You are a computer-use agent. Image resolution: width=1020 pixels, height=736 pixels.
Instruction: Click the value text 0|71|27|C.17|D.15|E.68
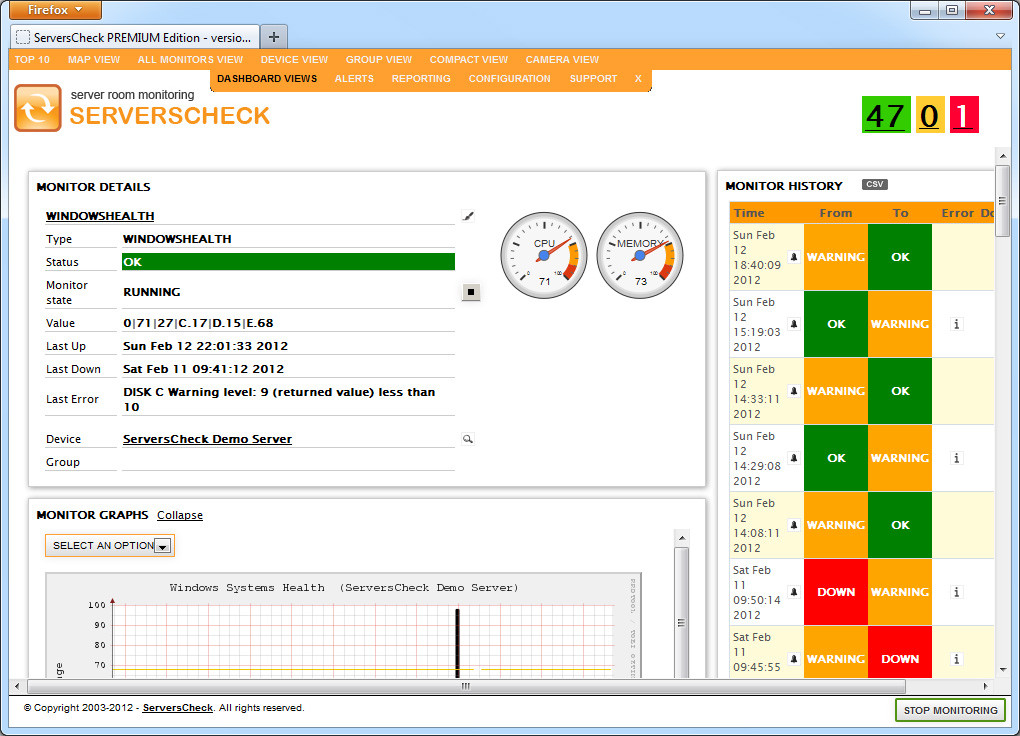(198, 323)
